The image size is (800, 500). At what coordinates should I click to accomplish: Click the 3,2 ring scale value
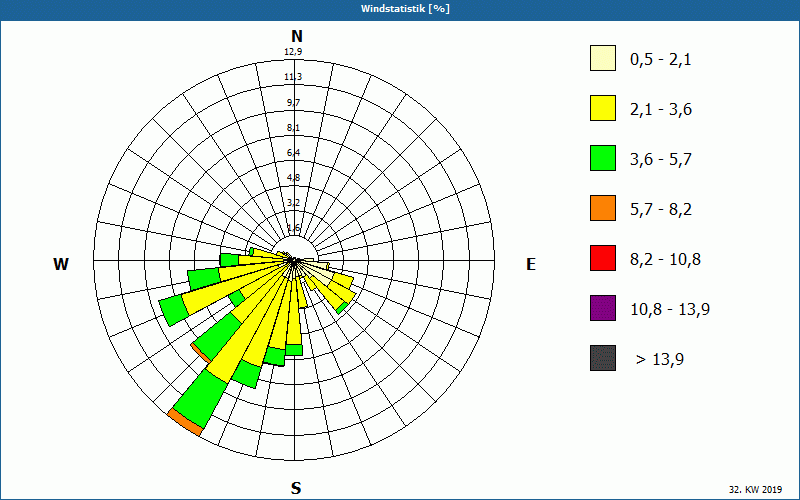click(293, 203)
